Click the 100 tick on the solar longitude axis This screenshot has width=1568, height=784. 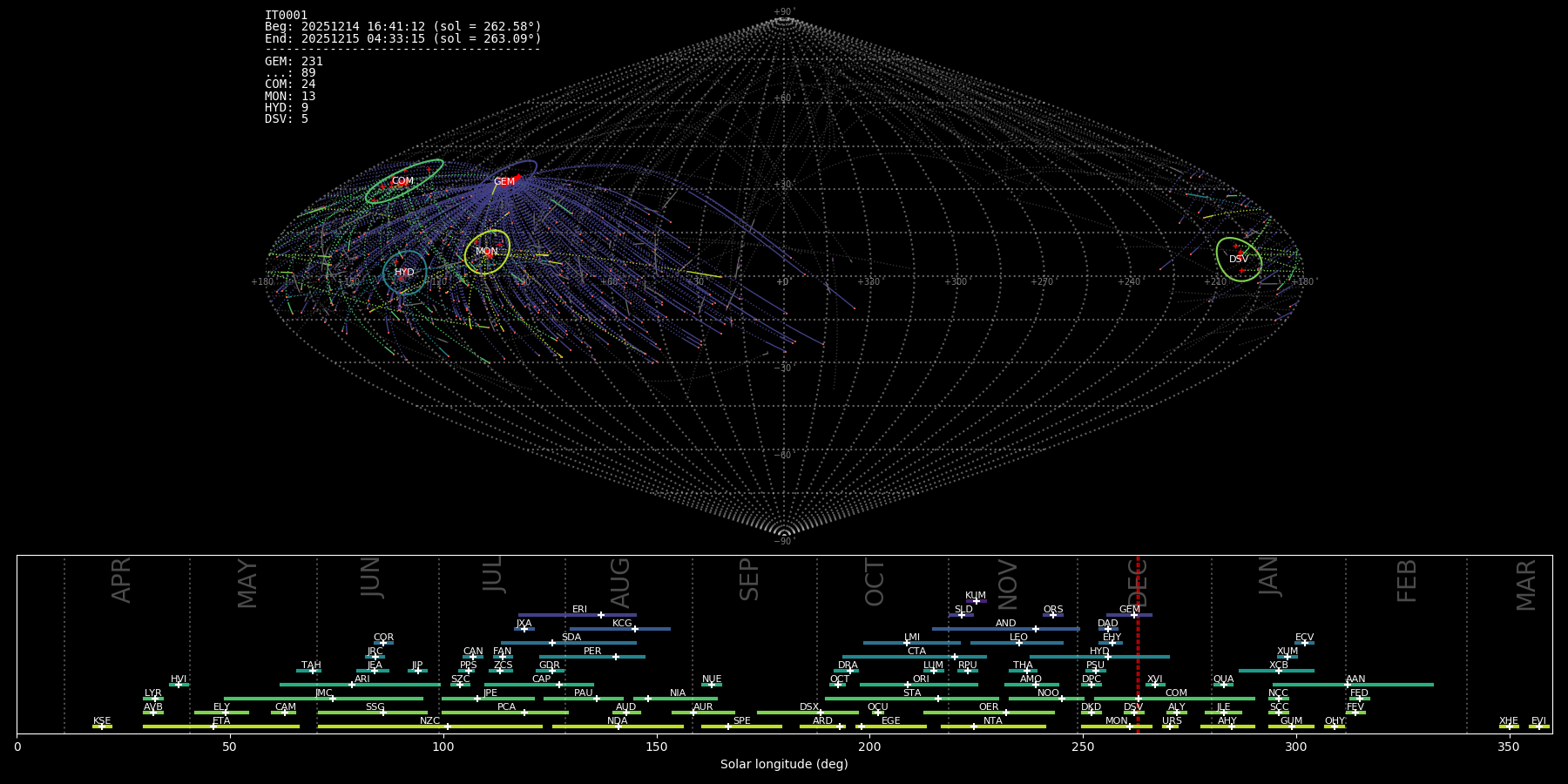tap(443, 747)
